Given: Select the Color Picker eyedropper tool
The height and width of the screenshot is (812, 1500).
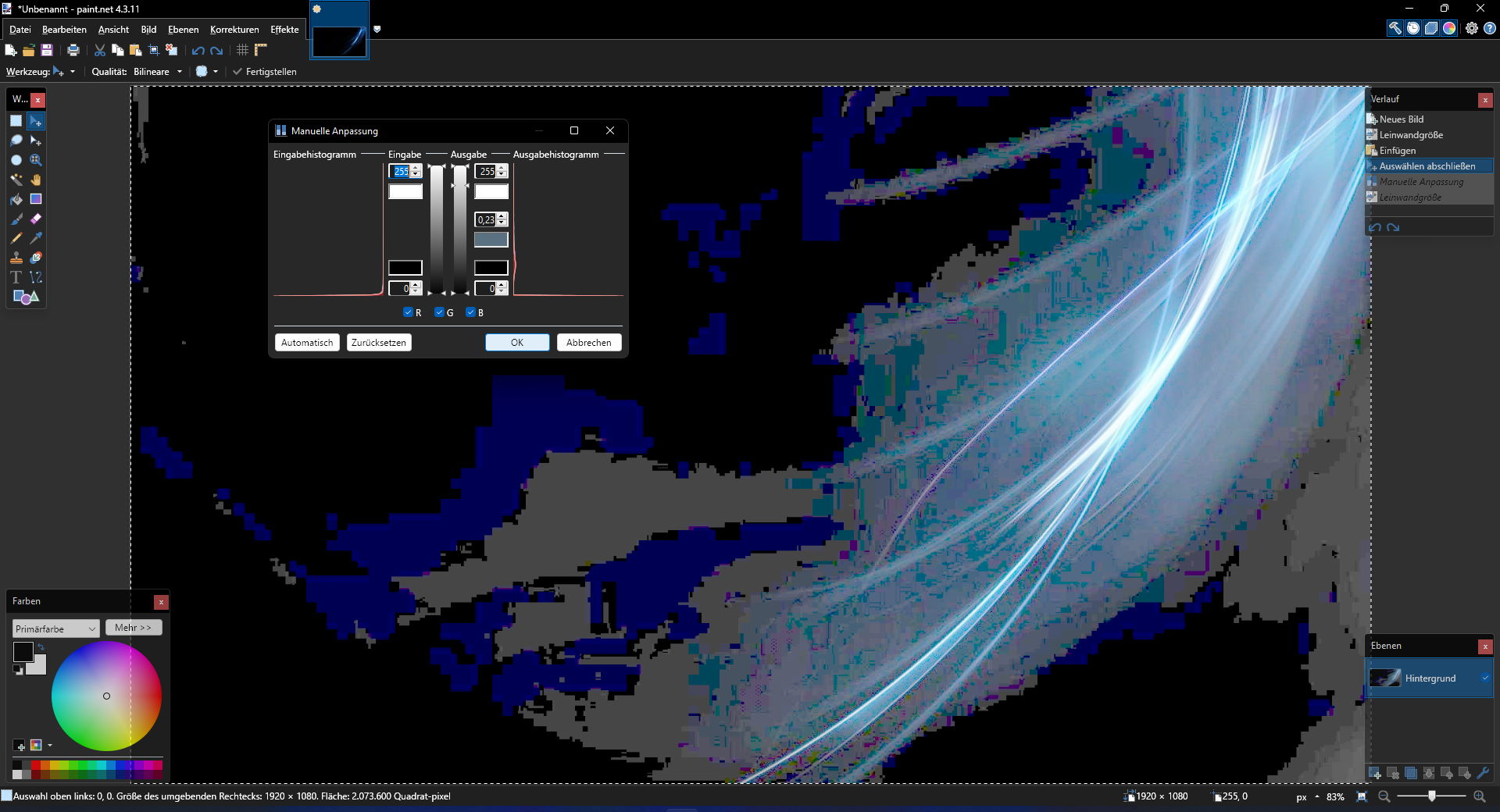Looking at the screenshot, I should coord(36,238).
